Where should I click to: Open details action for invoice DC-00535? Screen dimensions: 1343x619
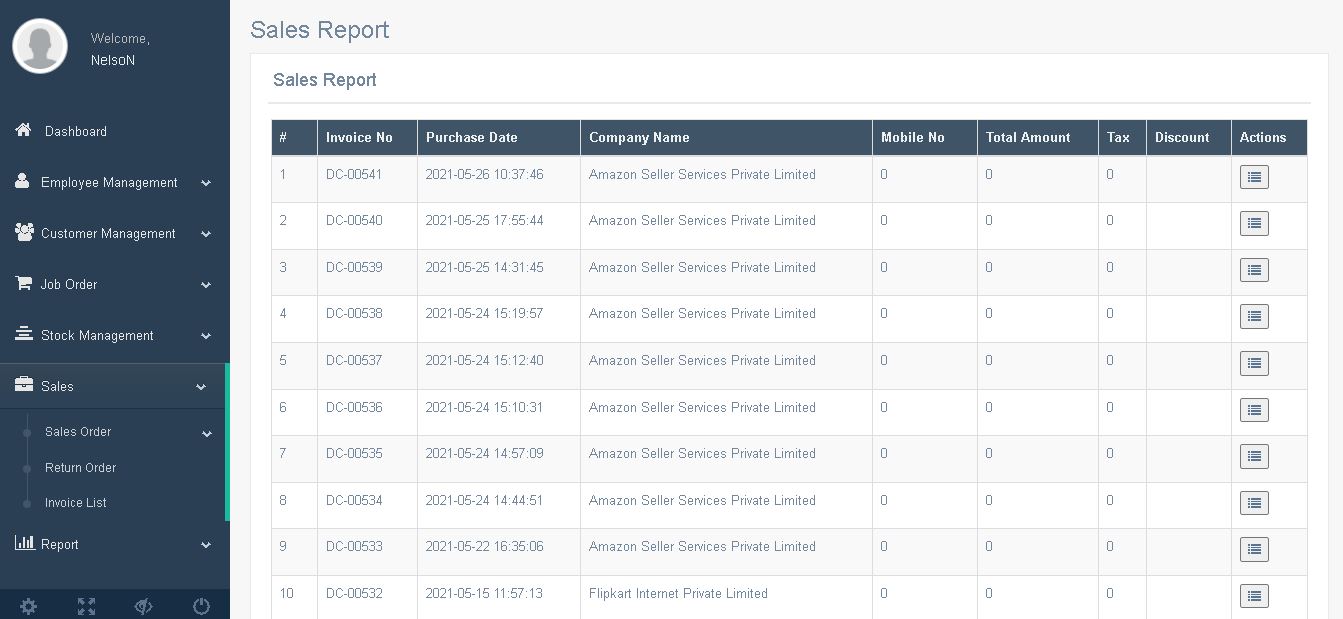pyautogui.click(x=1254, y=456)
